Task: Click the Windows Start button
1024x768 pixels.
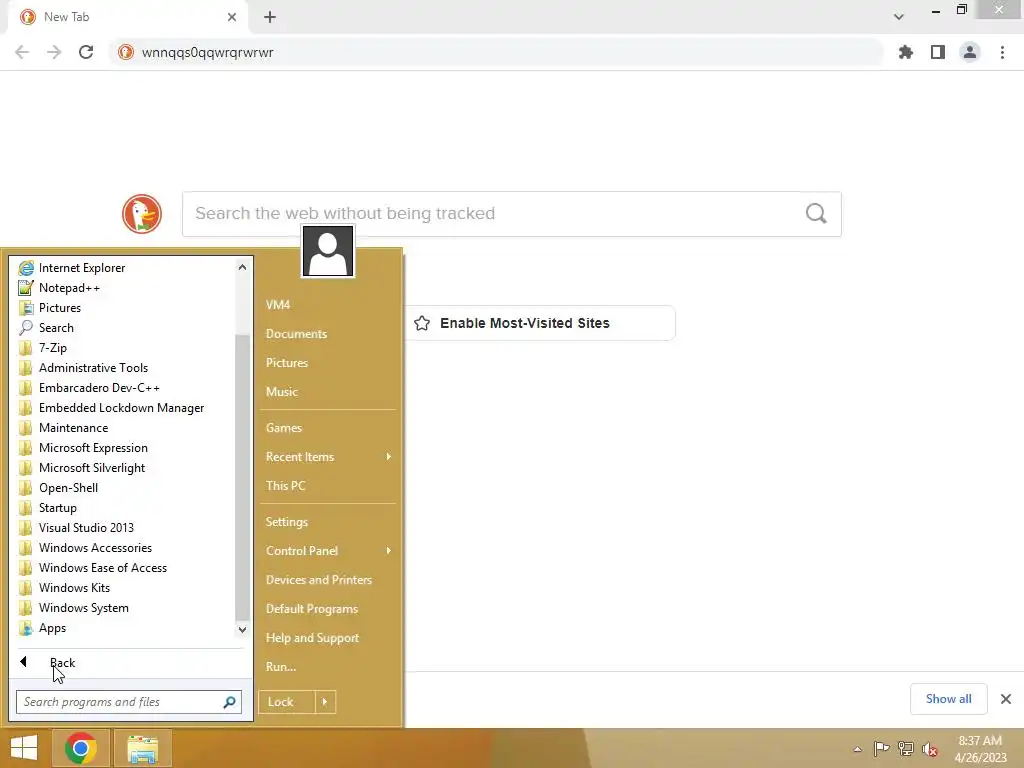Action: pos(24,748)
